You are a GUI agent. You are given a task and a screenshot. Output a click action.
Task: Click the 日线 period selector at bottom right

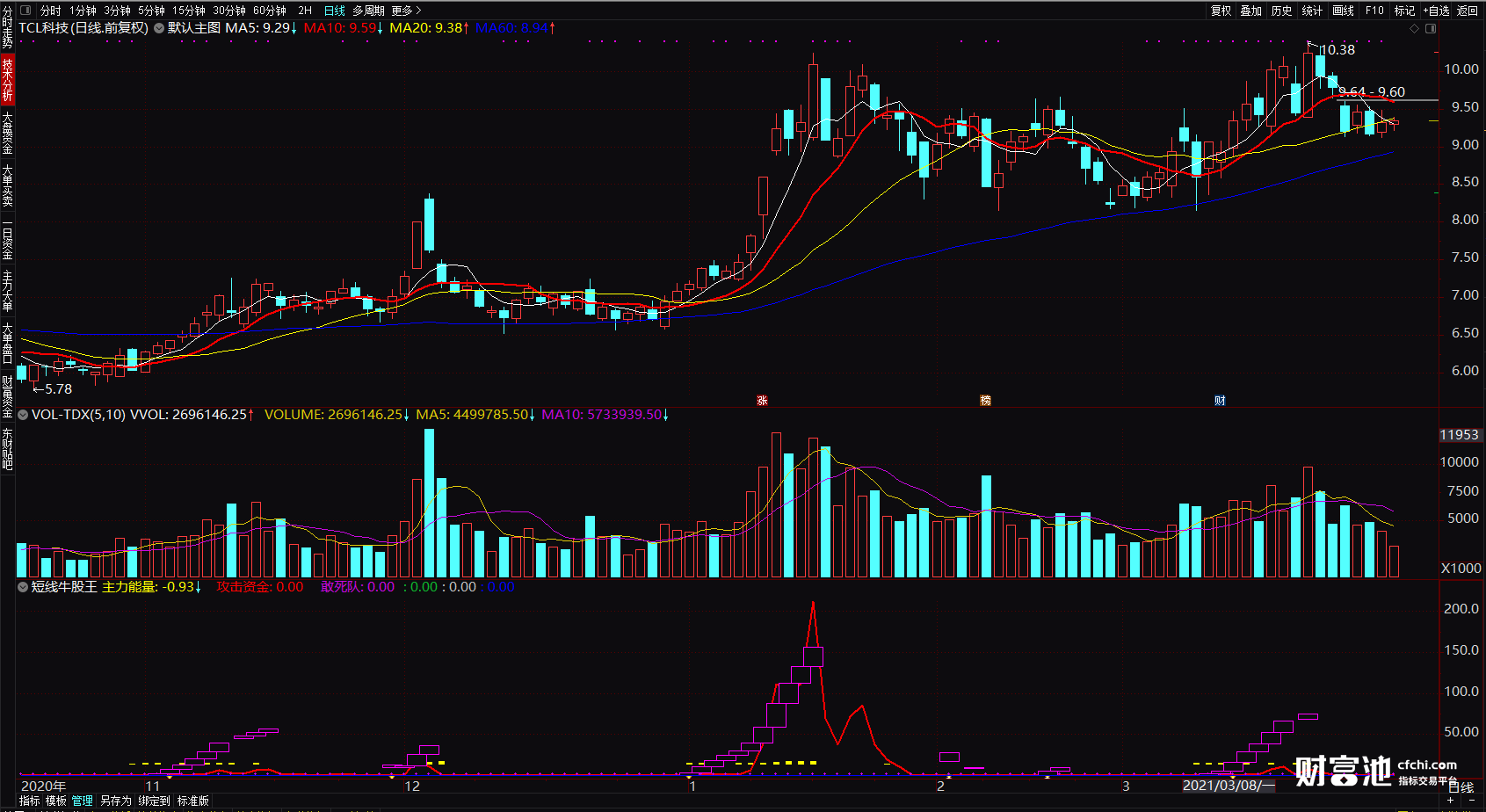click(1461, 787)
